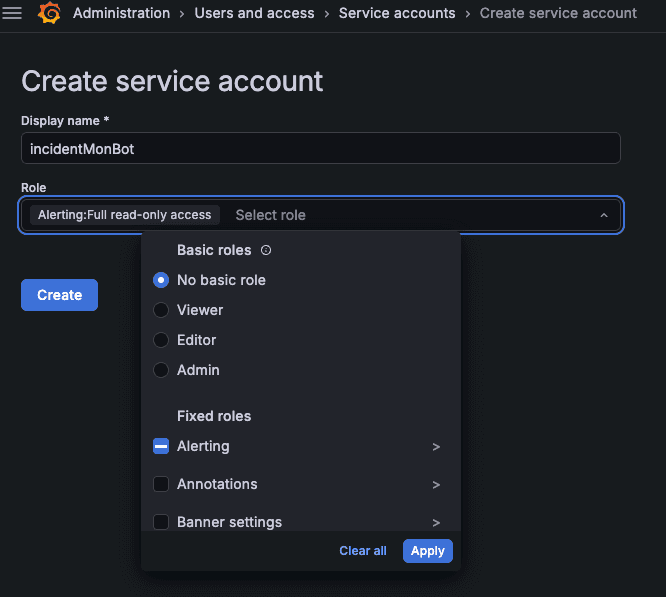Image resolution: width=666 pixels, height=597 pixels.
Task: Go to Users and access breadcrumb
Action: [x=254, y=13]
